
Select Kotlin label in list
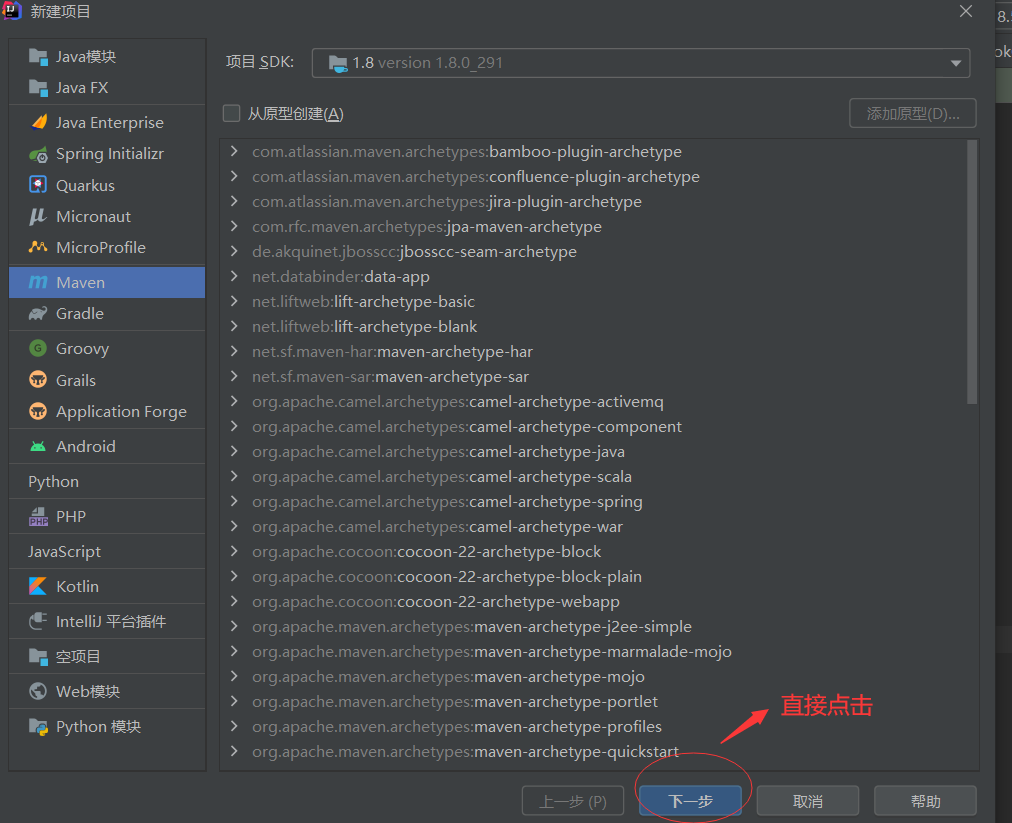coord(77,586)
